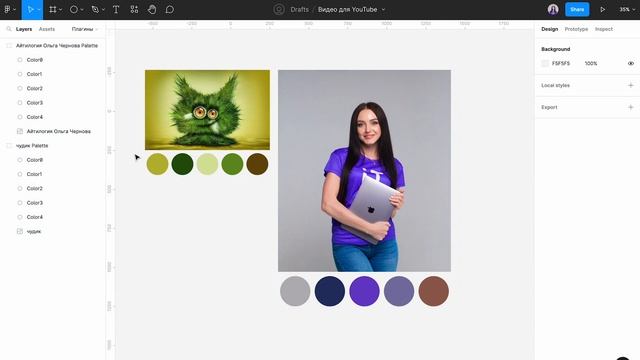Open Frame tool options dropdown arrow
This screenshot has height=360, width=640.
coord(60,9)
